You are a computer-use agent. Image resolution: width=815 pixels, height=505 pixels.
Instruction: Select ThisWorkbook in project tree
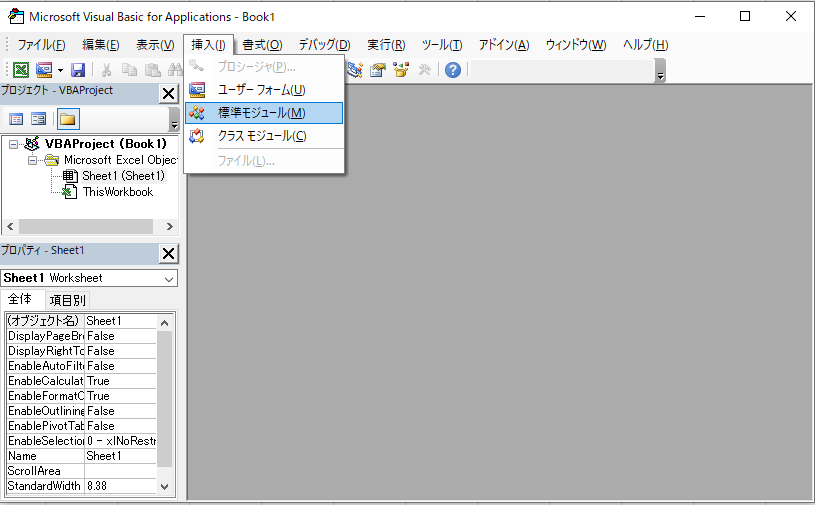coord(118,192)
